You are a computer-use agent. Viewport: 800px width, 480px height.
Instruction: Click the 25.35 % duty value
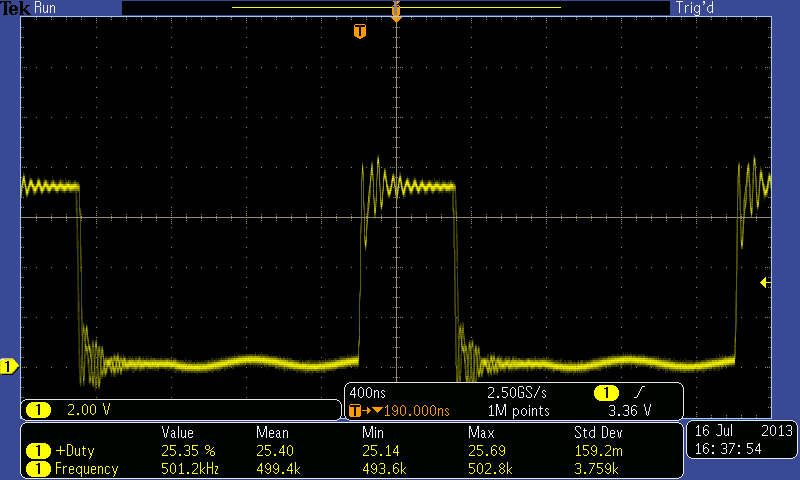tap(188, 451)
